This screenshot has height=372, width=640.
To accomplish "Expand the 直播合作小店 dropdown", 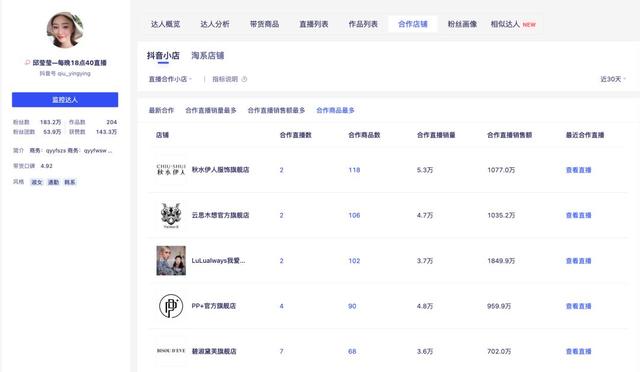I will [170, 79].
